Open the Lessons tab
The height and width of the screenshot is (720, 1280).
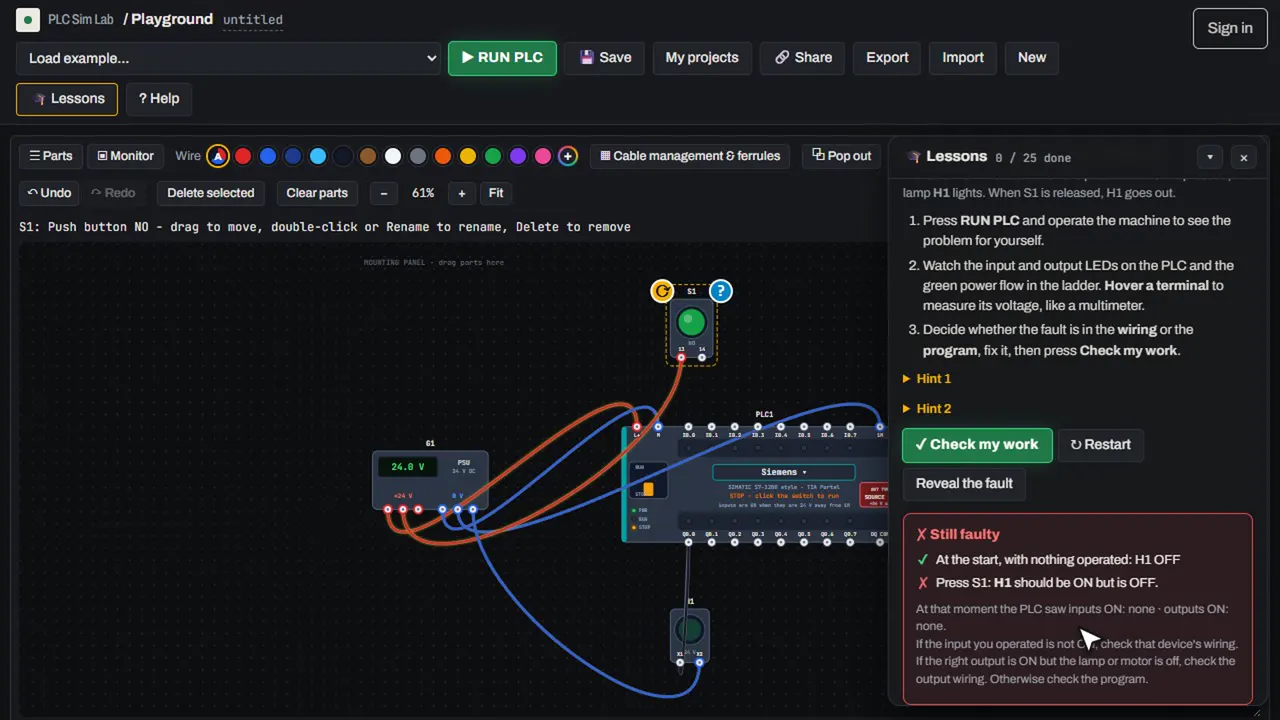(x=67, y=99)
